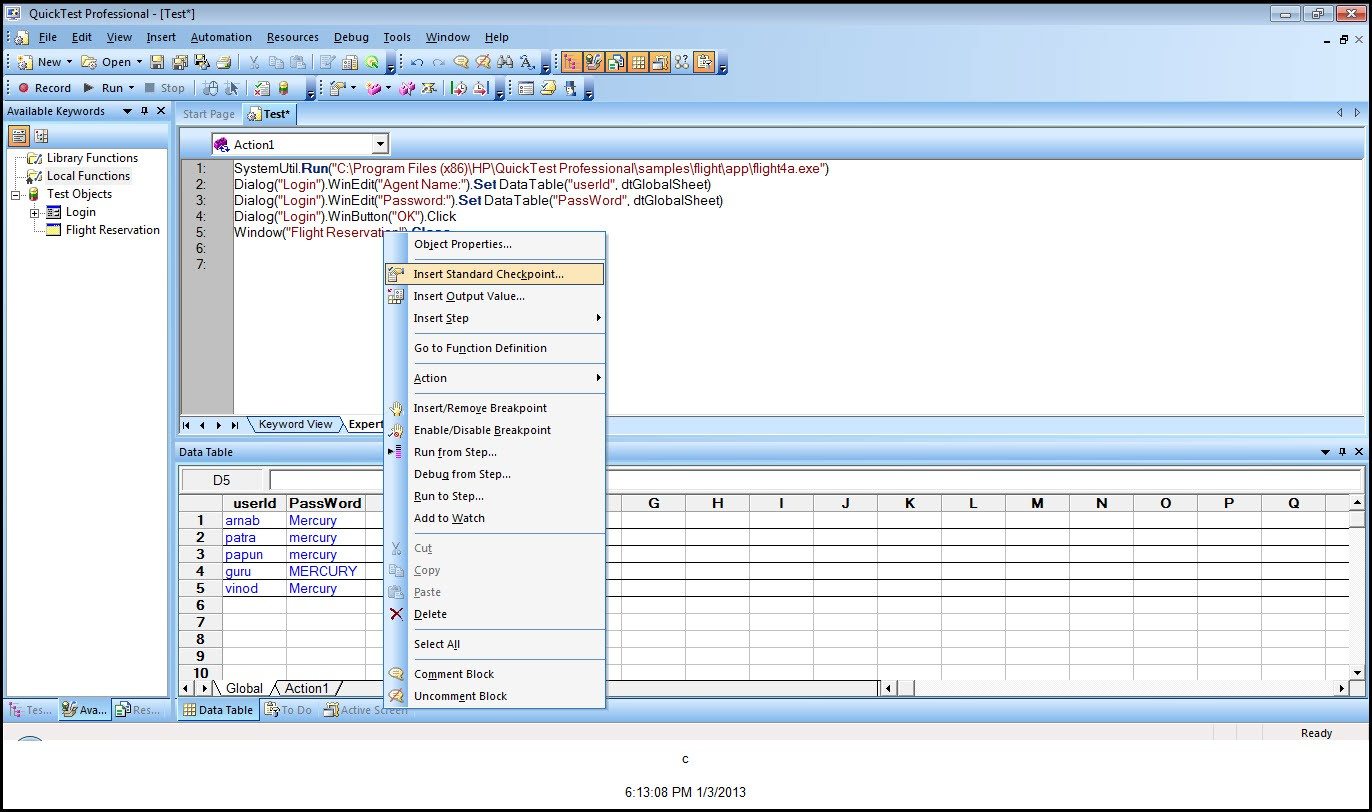The height and width of the screenshot is (812, 1372).
Task: Switch to the Start Page tab
Action: (209, 114)
